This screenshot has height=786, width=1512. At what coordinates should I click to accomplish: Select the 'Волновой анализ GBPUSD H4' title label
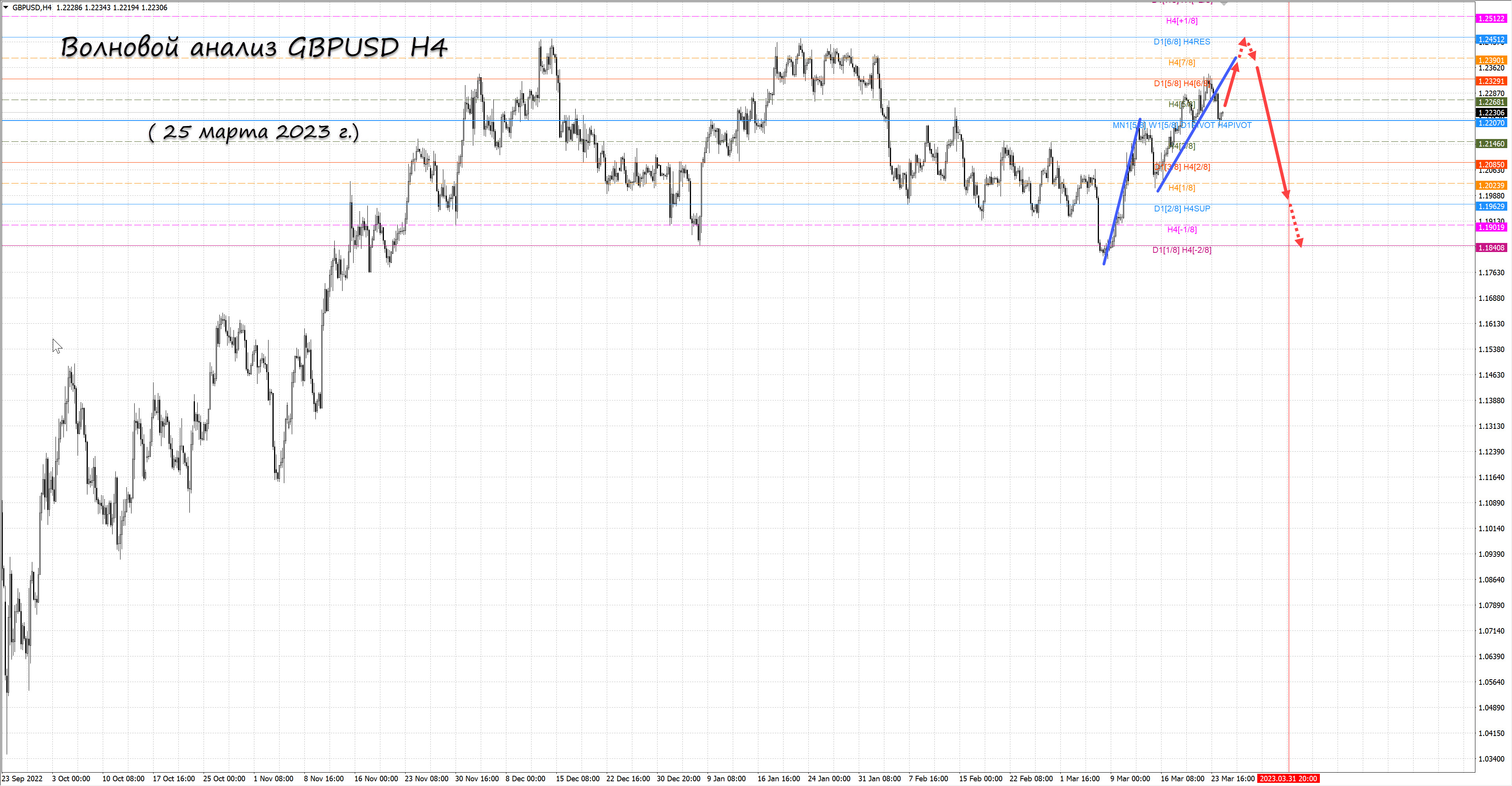pos(254,47)
